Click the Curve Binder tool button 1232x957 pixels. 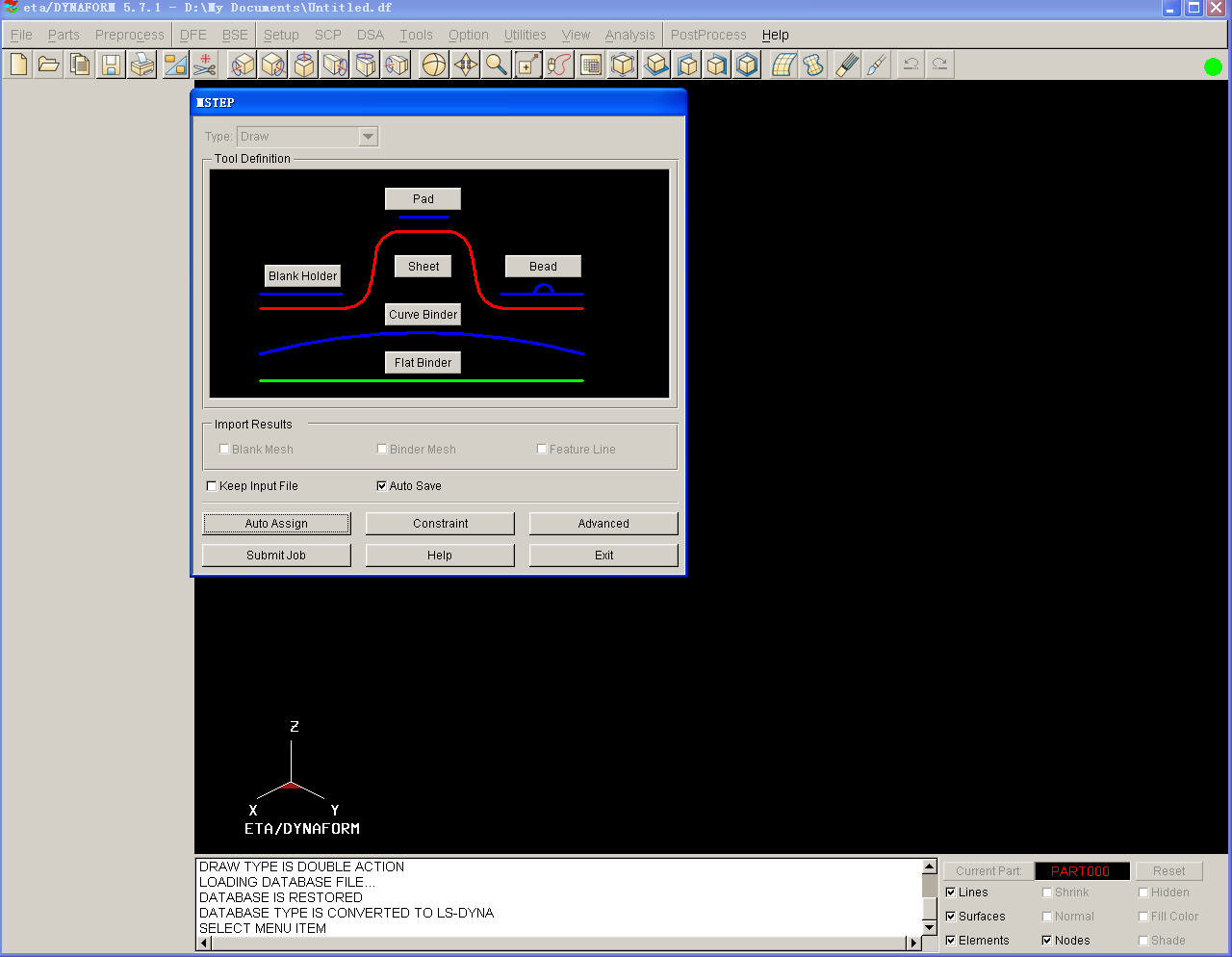(423, 314)
